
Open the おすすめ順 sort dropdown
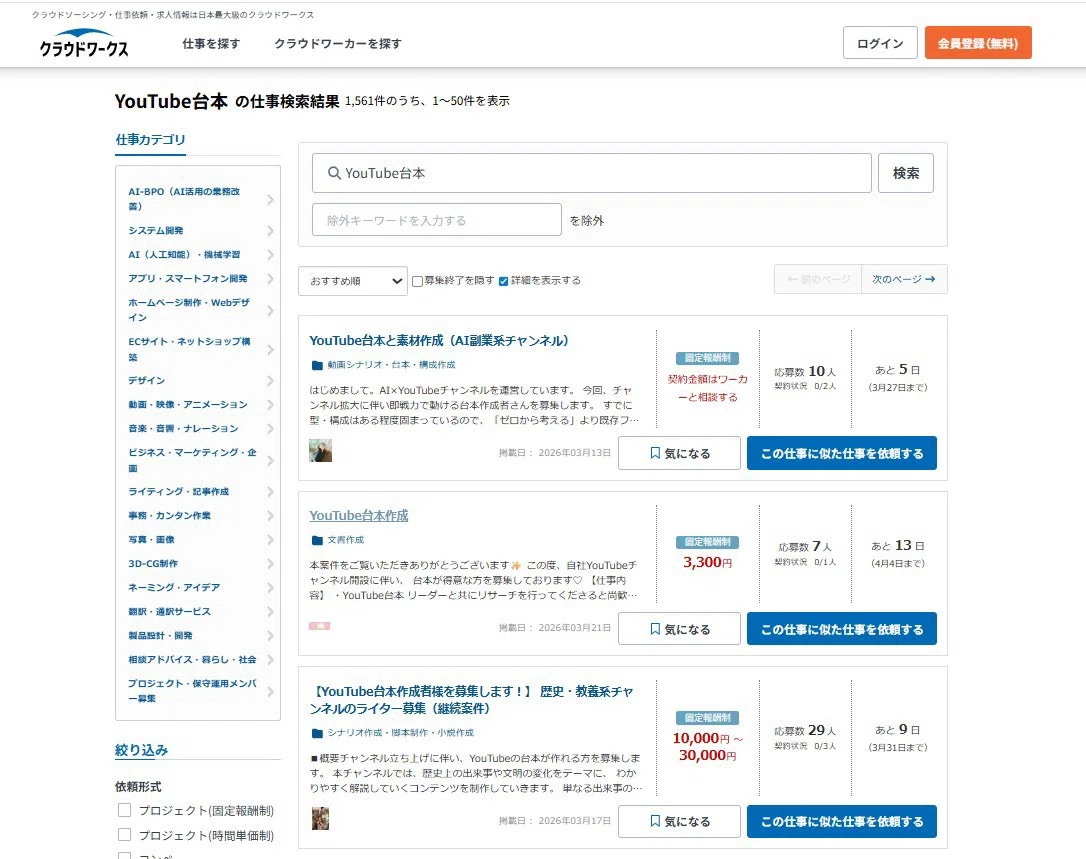tap(353, 281)
